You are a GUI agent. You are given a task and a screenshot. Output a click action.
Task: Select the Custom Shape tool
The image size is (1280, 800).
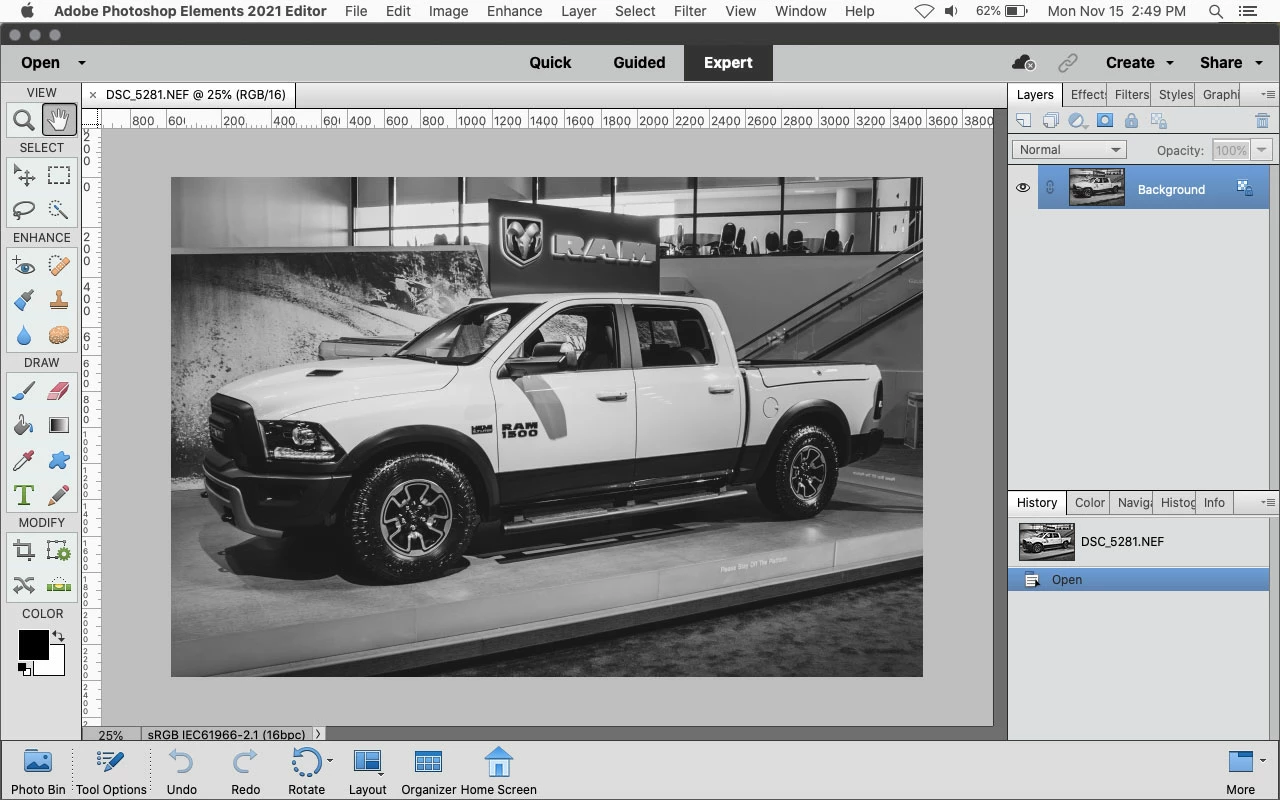pyautogui.click(x=59, y=460)
